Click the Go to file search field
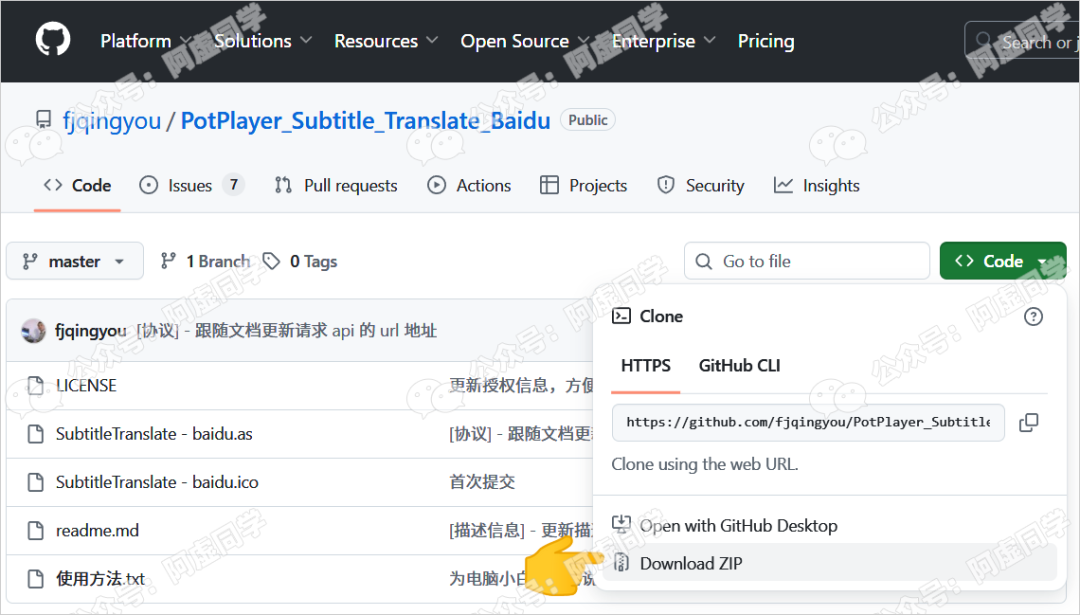 [807, 261]
